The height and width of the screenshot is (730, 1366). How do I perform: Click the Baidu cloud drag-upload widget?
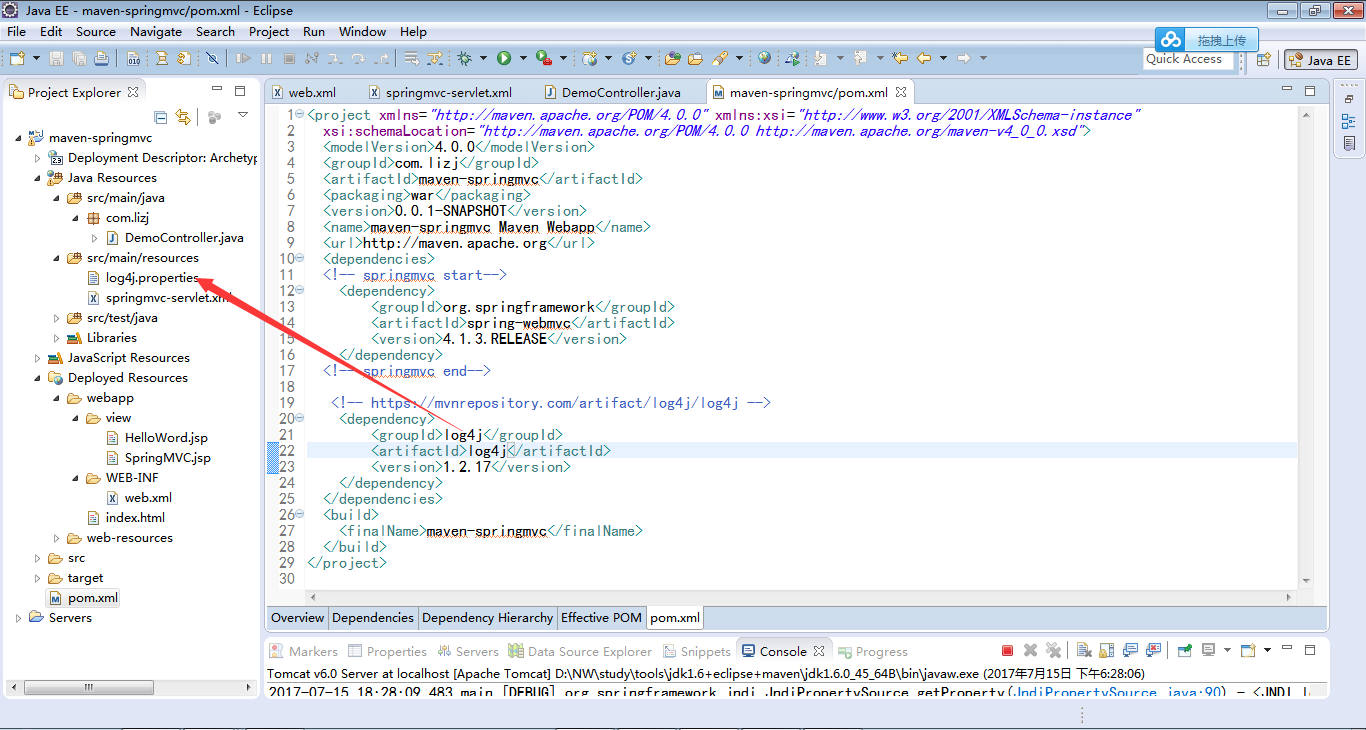(1206, 40)
